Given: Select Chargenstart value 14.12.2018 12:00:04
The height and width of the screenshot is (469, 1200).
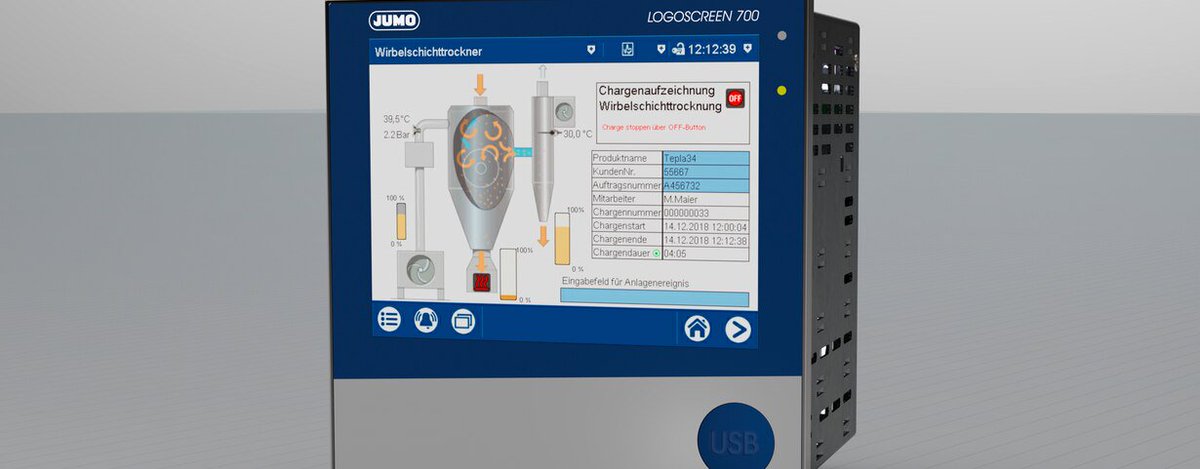Looking at the screenshot, I should point(705,227).
